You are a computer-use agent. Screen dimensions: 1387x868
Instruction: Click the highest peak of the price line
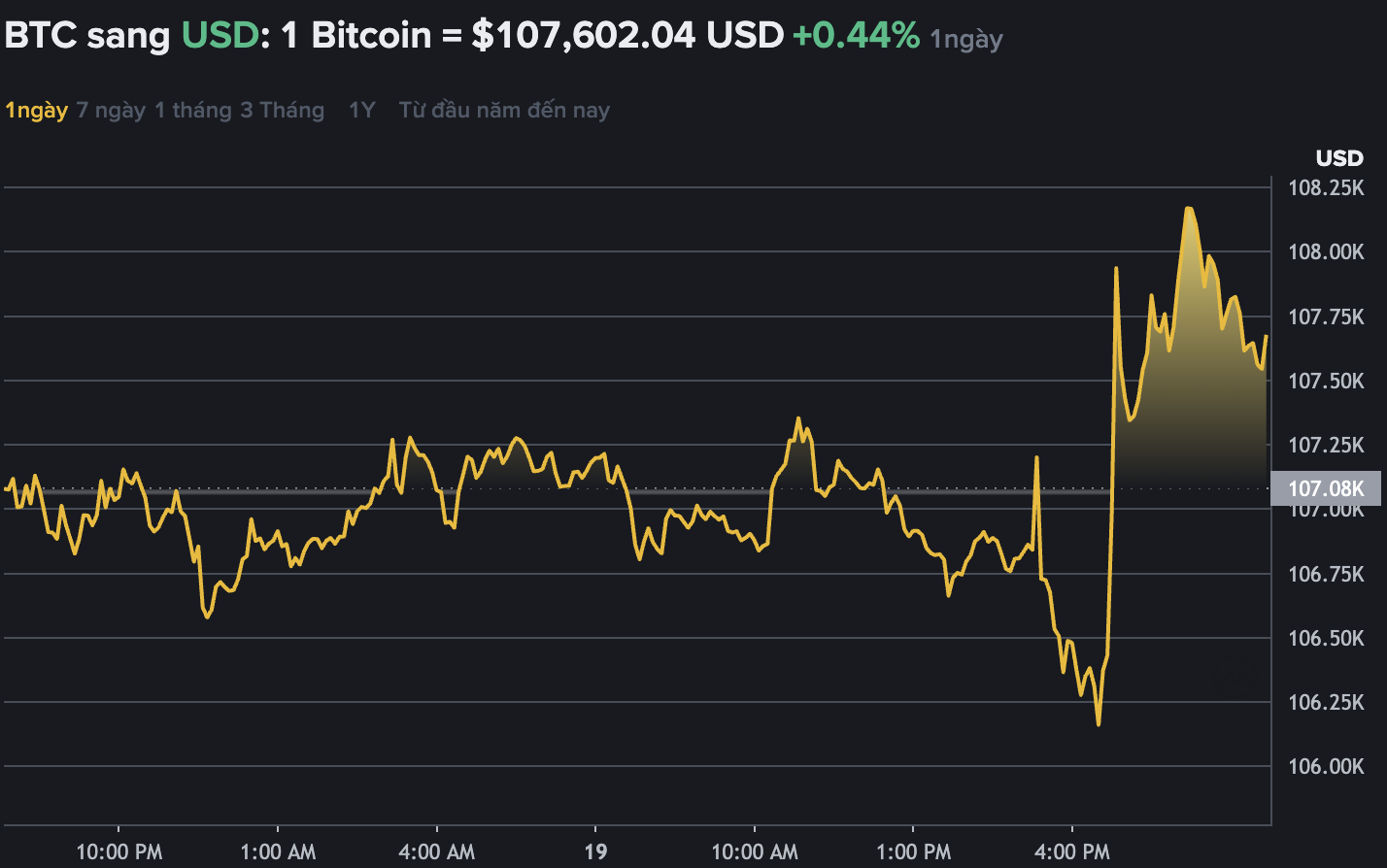(x=1188, y=209)
